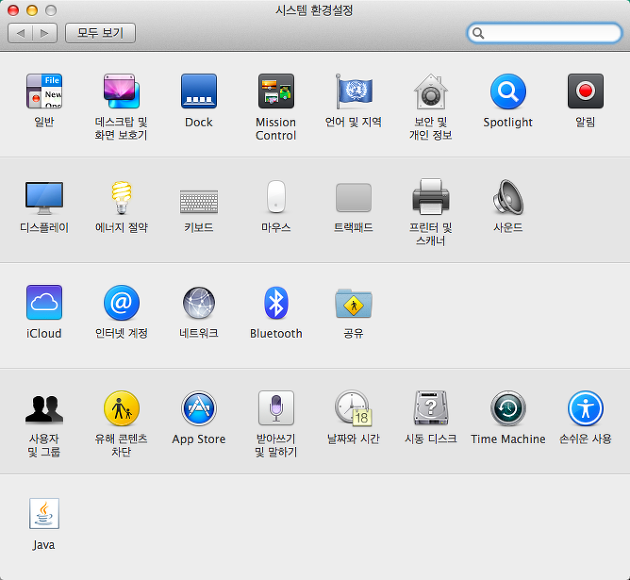Open the 일반 (General) preference pane
630x580 pixels.
point(44,91)
